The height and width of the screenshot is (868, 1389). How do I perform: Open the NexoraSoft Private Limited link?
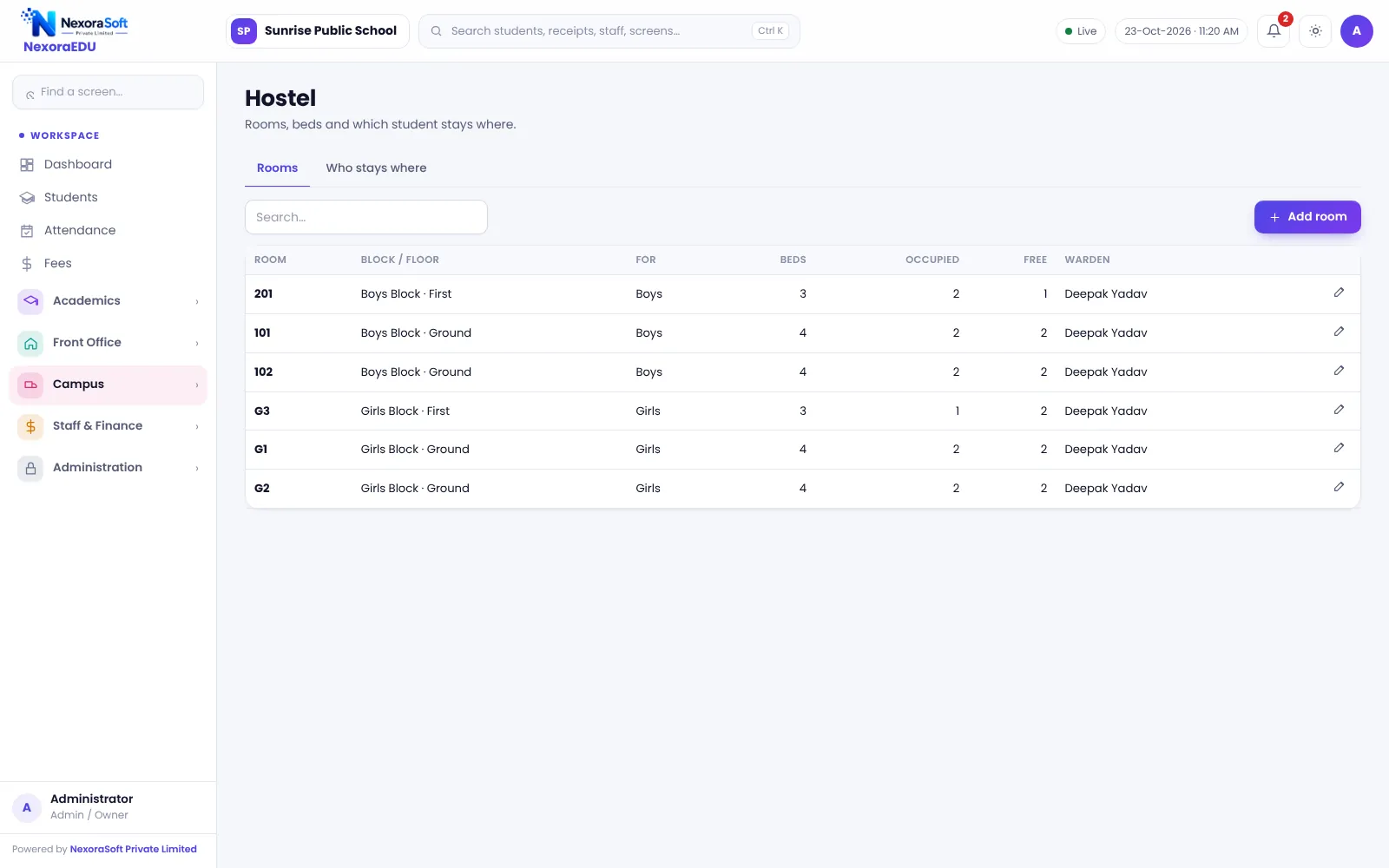tap(133, 850)
